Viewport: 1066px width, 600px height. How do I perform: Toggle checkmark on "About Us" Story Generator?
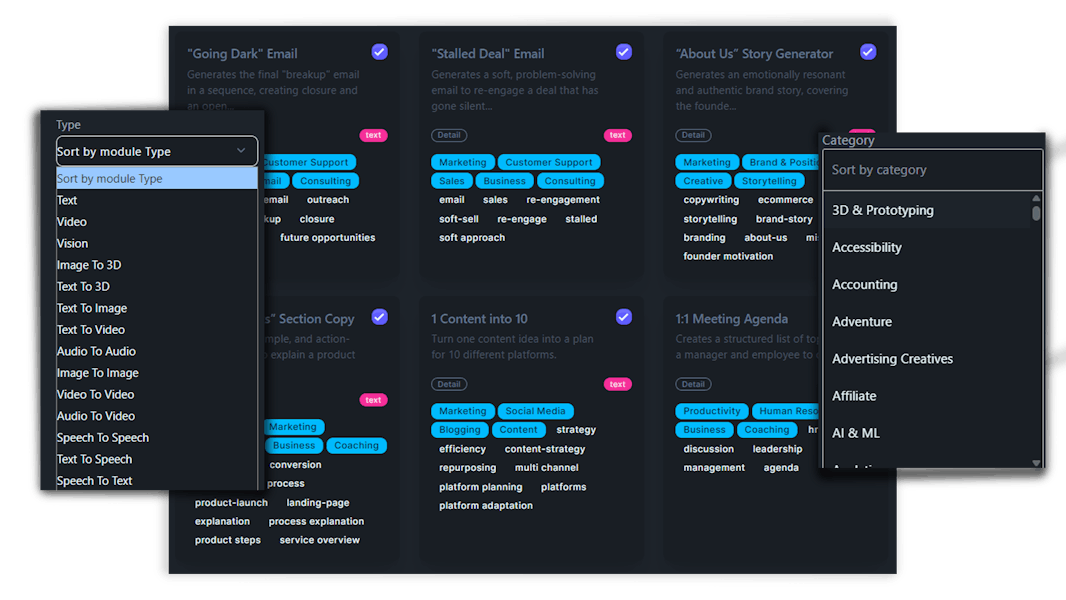(868, 52)
